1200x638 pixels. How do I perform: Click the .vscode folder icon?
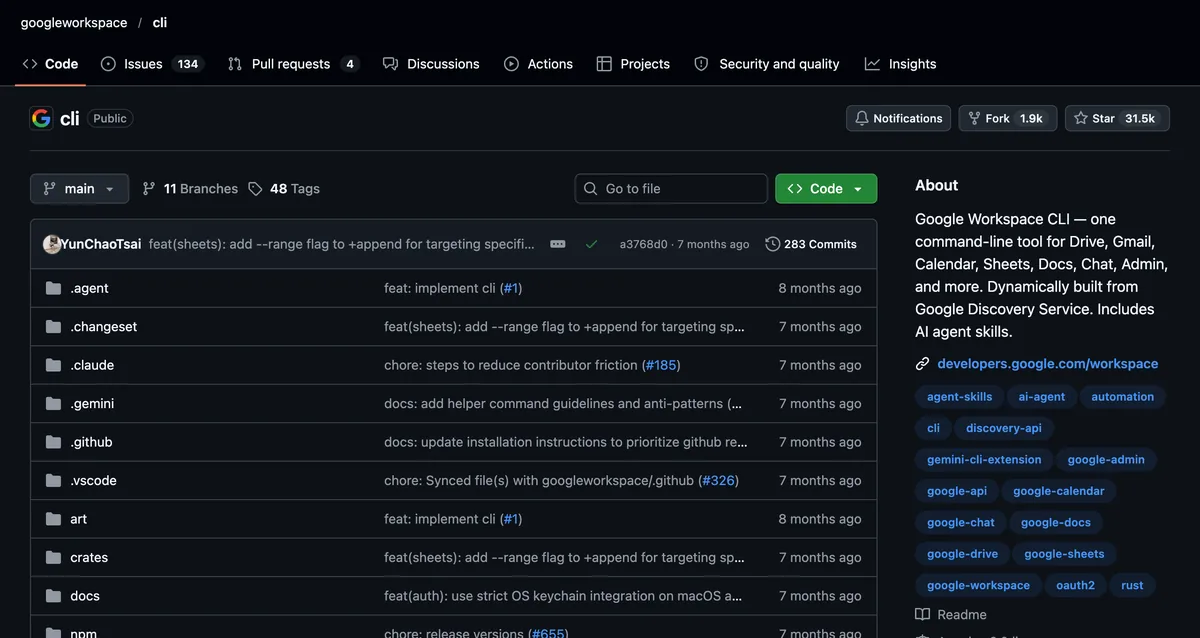(53, 481)
